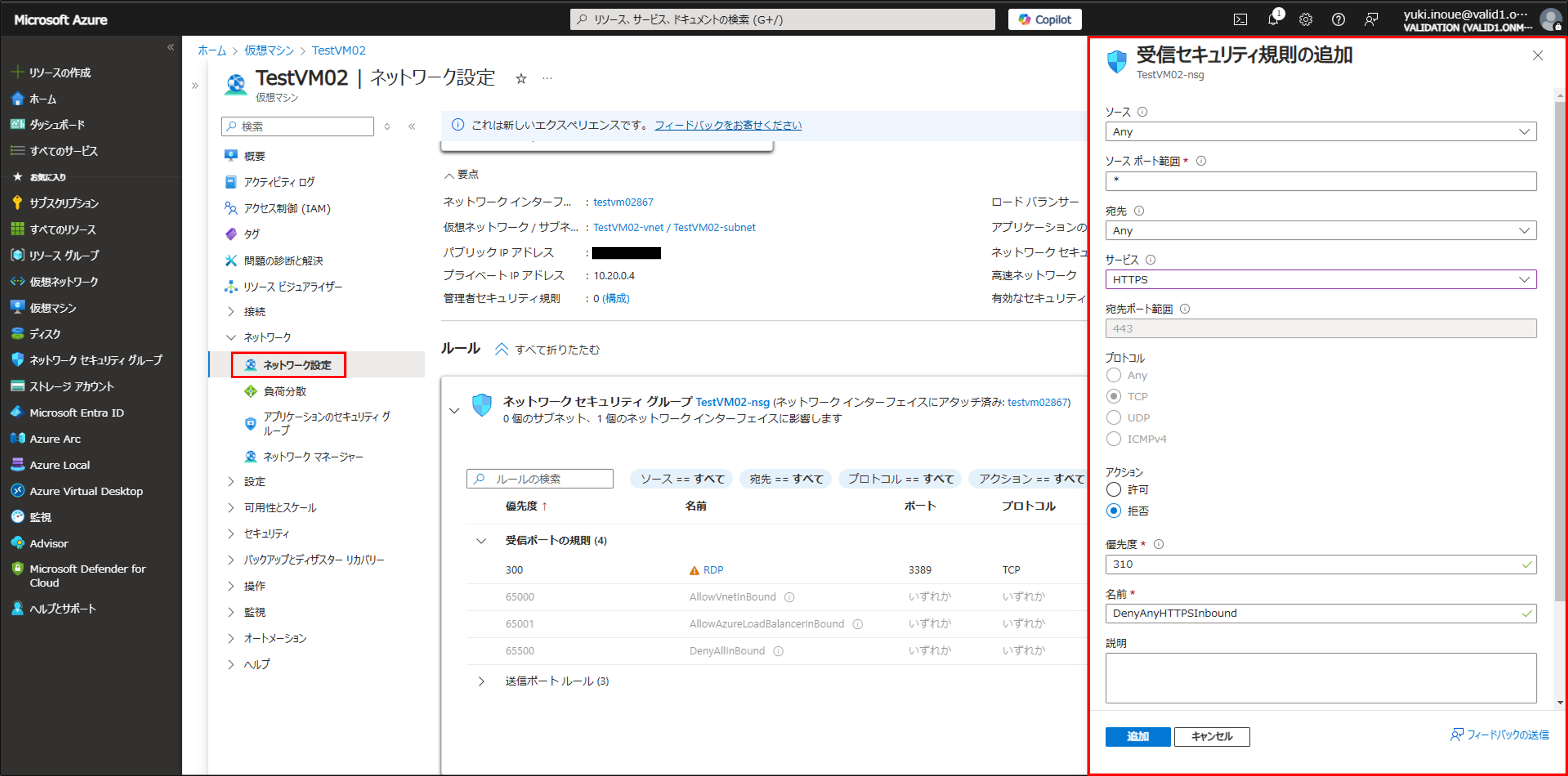The image size is (1568, 776).
Task: Open 宛先 dropdown set to Any
Action: pyautogui.click(x=1321, y=230)
